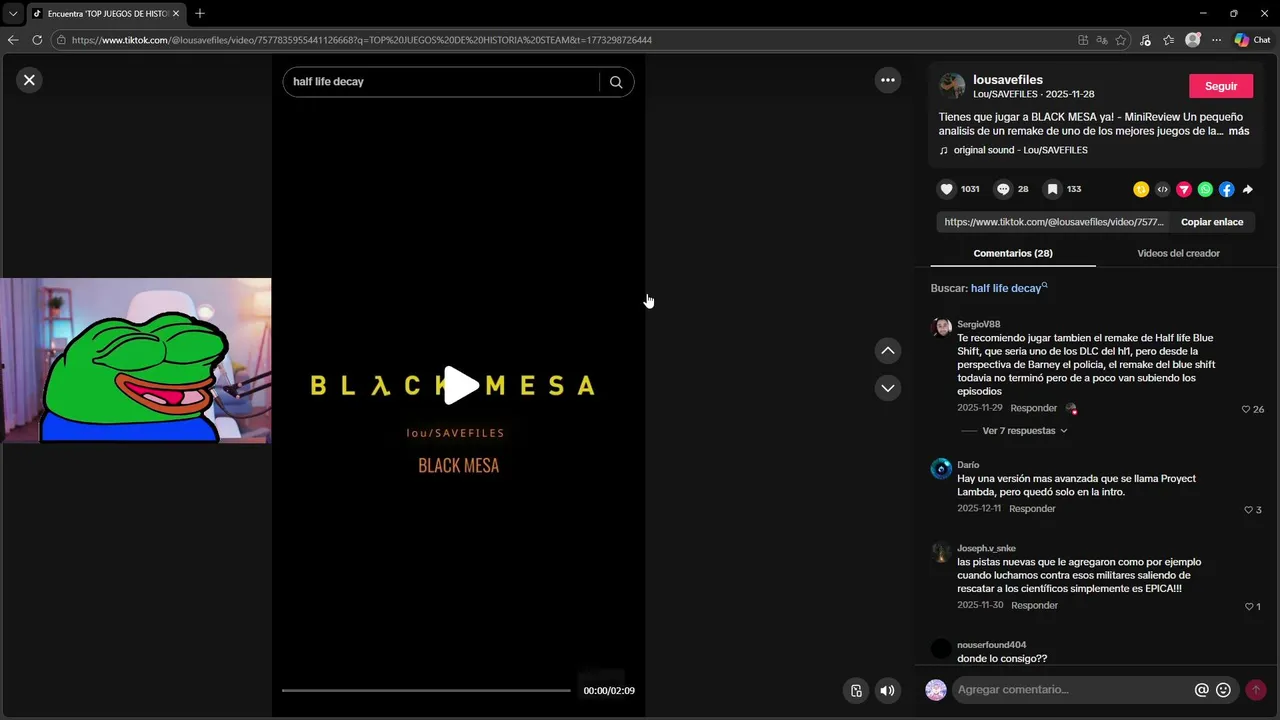This screenshot has width=1280, height=720.
Task: Add this page to favorites with the star
Action: tap(1121, 40)
